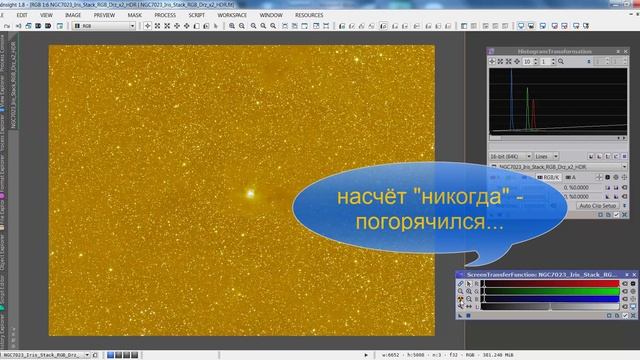Click the first blue channel box in status bar
This screenshot has width=640, height=360.
coord(110,355)
